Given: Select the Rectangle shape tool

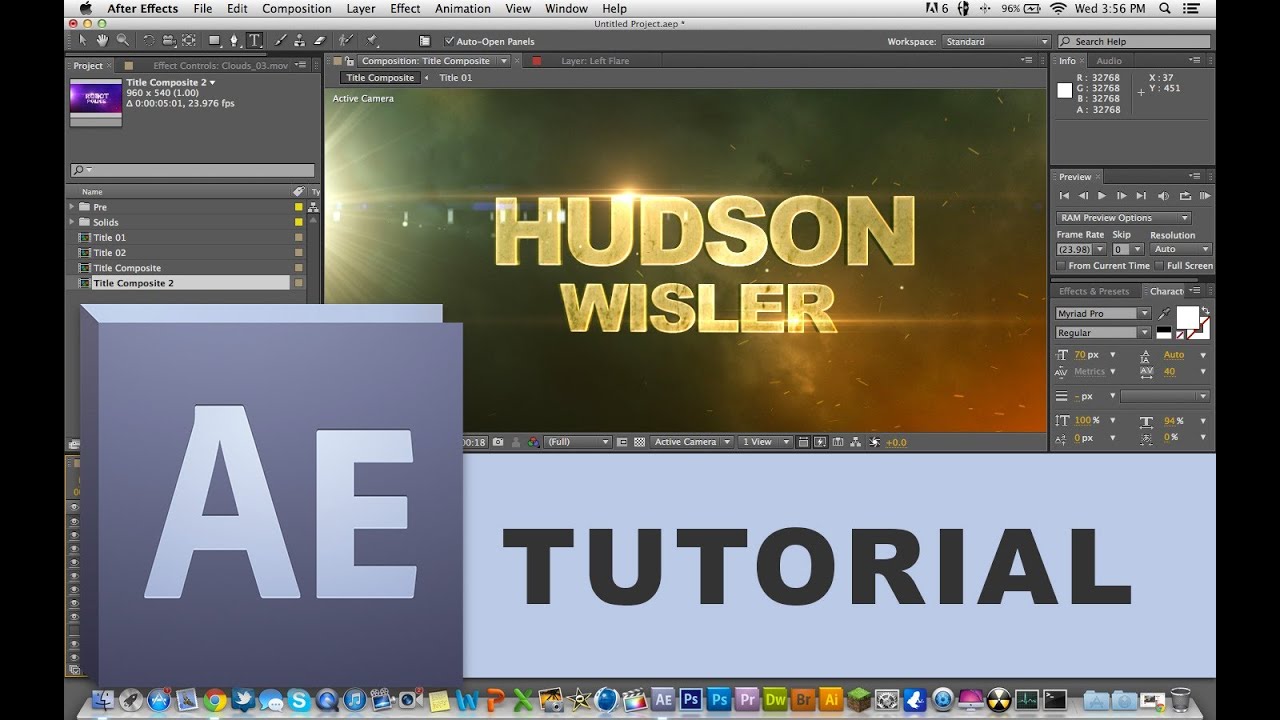Looking at the screenshot, I should pos(214,41).
